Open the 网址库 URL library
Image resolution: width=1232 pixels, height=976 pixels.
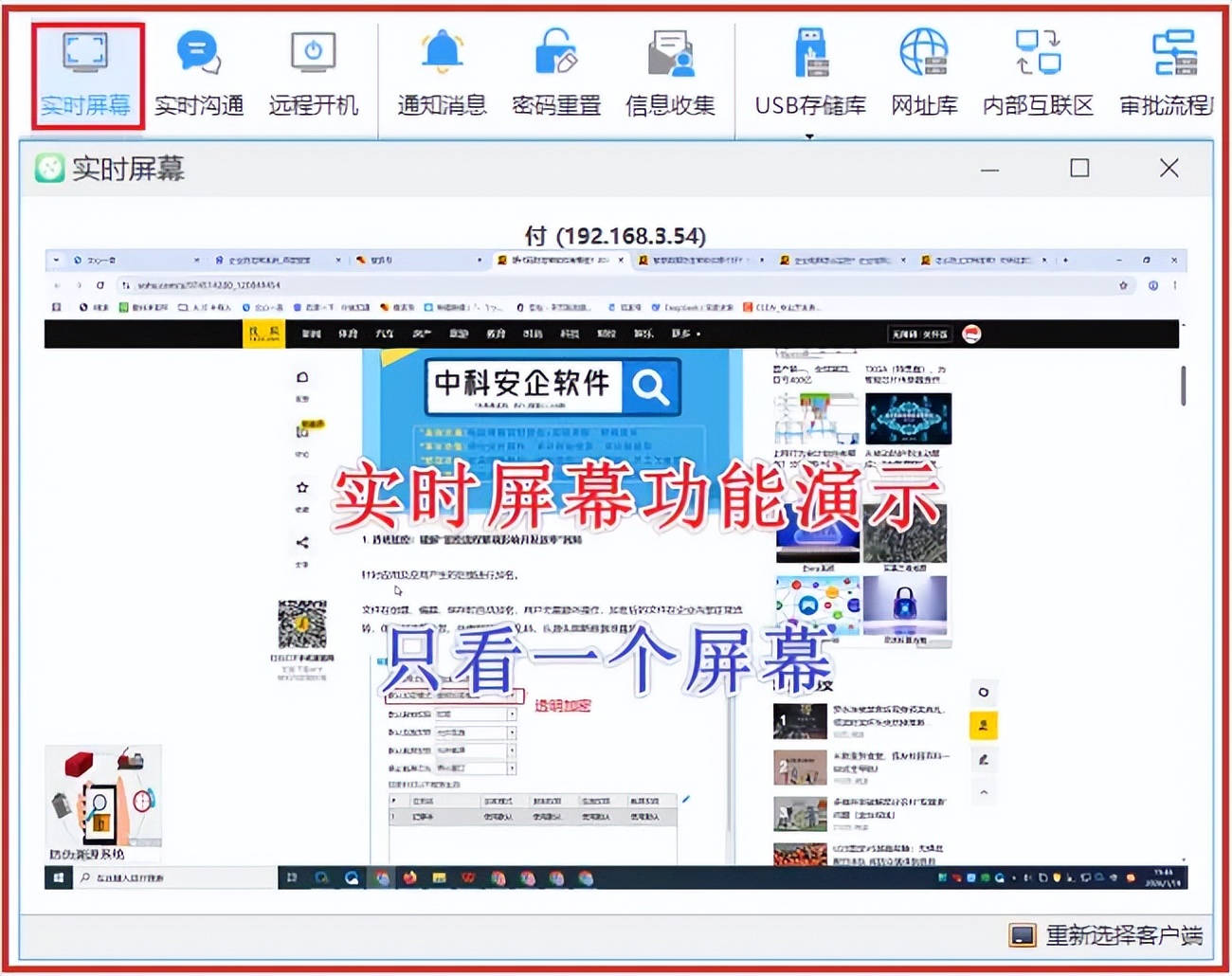tap(923, 71)
